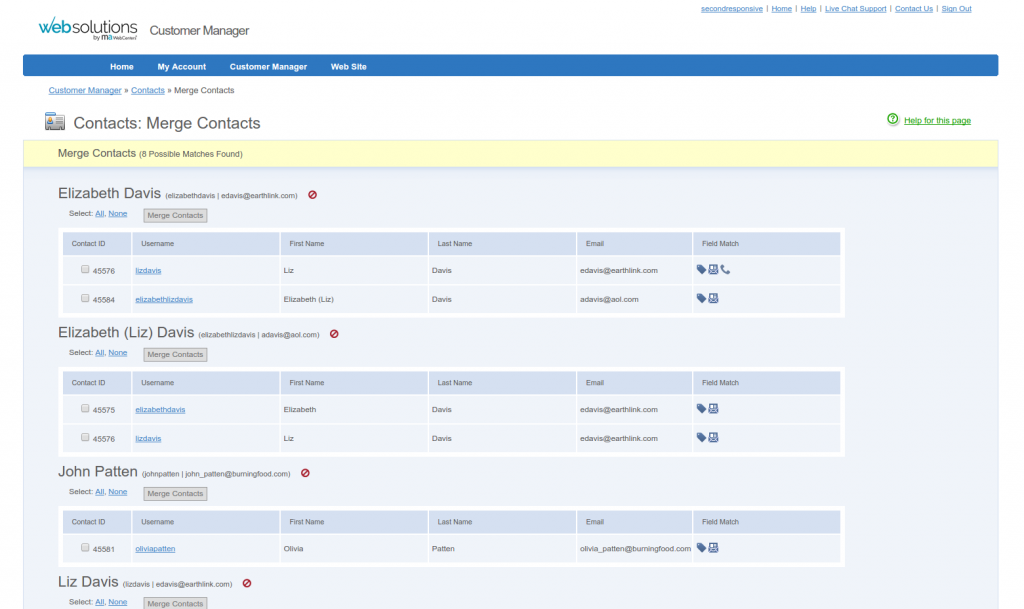
Task: Click the tag icon for elizabethdavis row
Action: pyautogui.click(x=701, y=409)
